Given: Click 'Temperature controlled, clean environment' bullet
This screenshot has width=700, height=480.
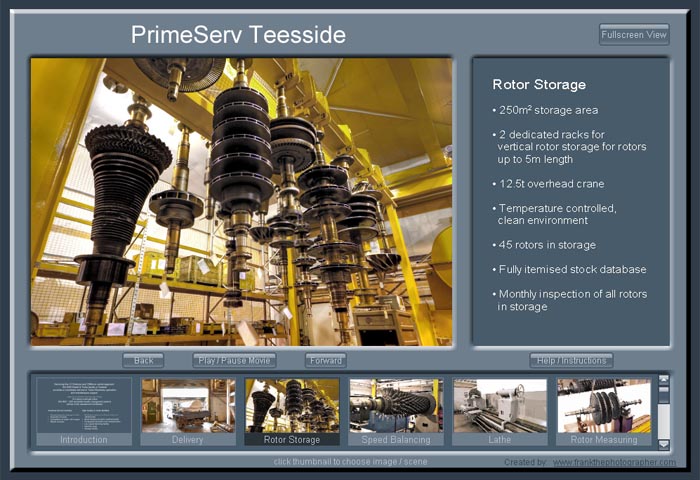Looking at the screenshot, I should tap(554, 214).
